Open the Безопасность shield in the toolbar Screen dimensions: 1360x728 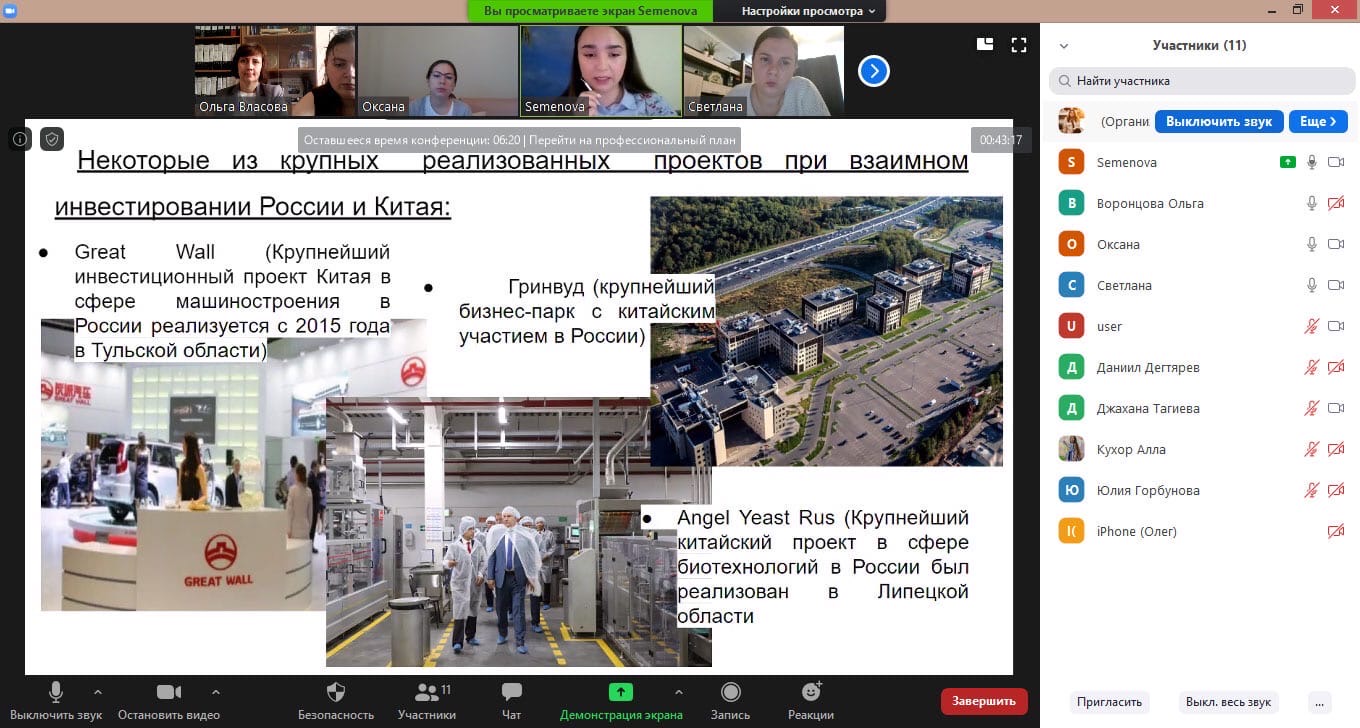click(336, 692)
